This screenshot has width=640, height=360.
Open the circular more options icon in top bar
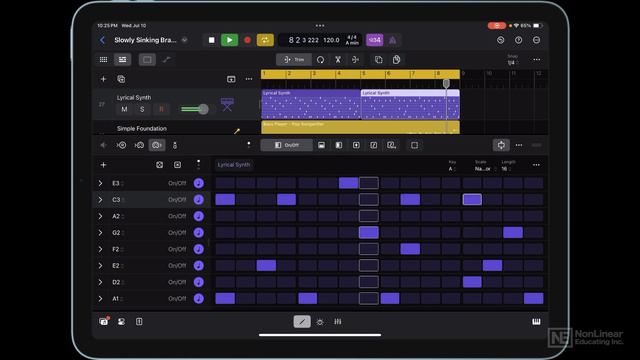(536, 40)
